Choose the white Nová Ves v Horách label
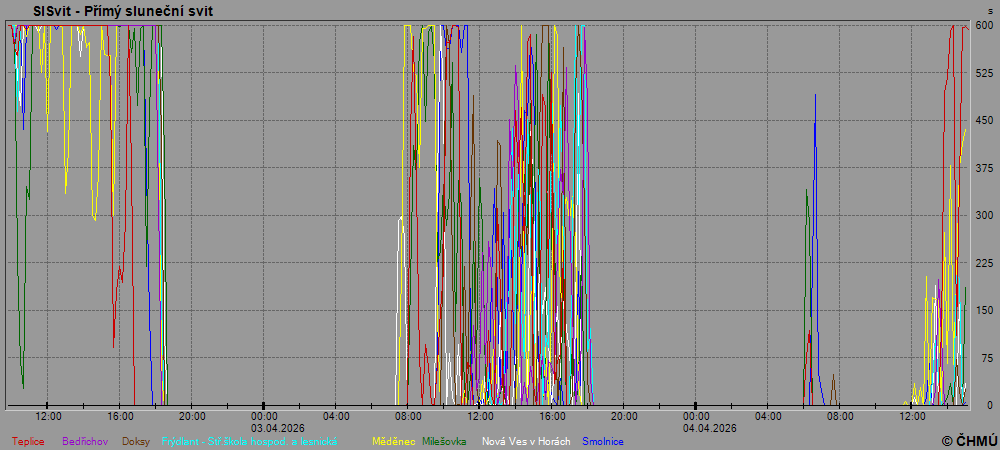 coord(526,441)
